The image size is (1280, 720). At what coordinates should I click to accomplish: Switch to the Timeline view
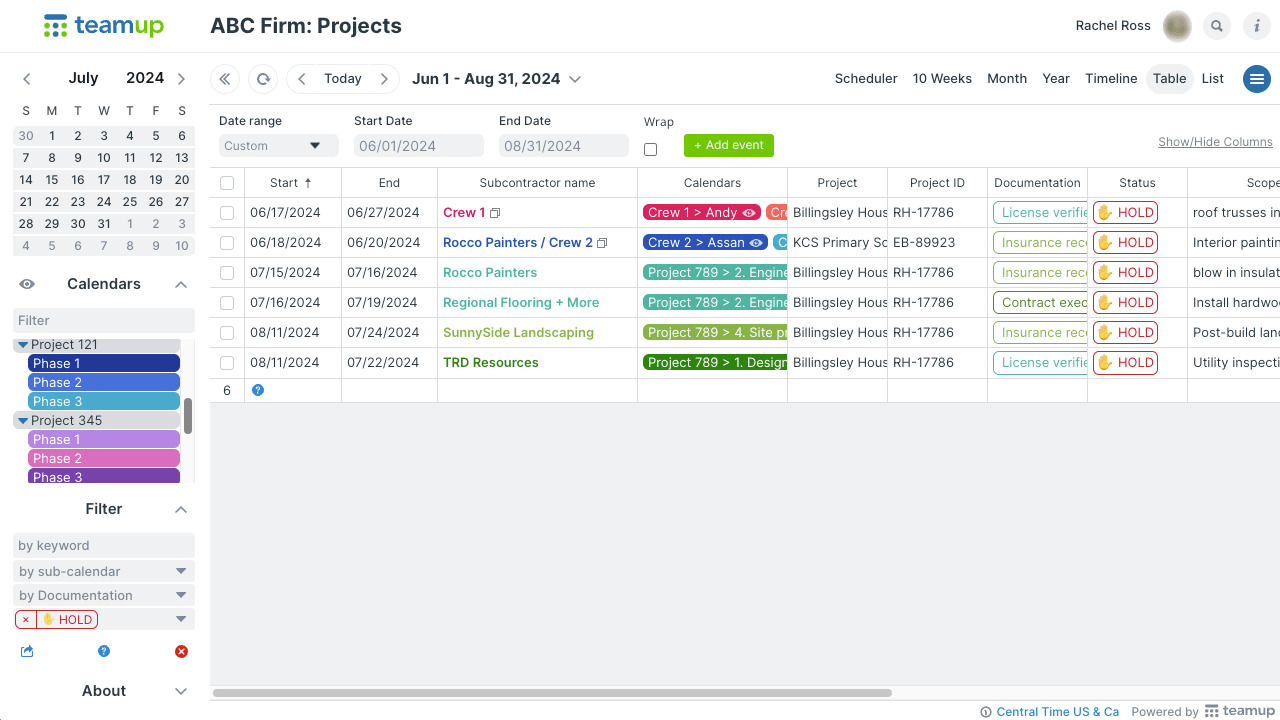click(1111, 79)
